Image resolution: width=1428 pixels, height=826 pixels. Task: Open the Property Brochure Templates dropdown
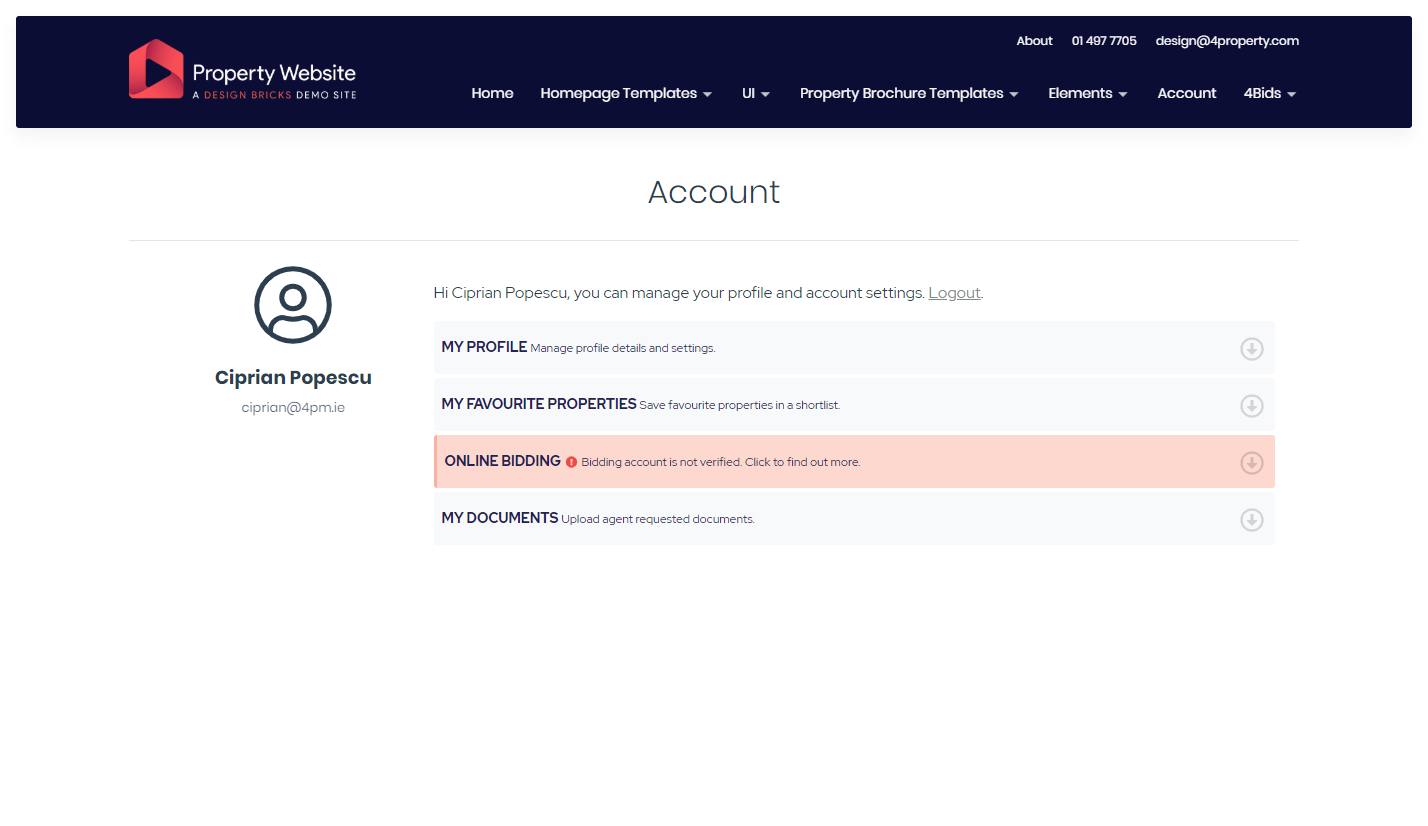(909, 93)
